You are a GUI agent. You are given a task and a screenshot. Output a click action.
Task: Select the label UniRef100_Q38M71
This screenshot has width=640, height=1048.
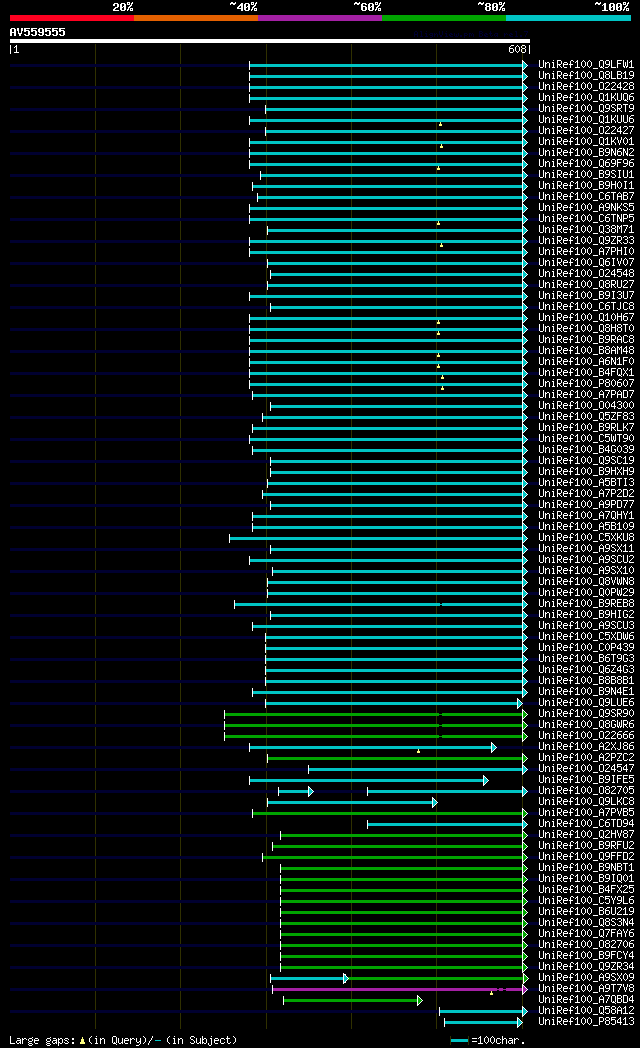[x=586, y=229]
